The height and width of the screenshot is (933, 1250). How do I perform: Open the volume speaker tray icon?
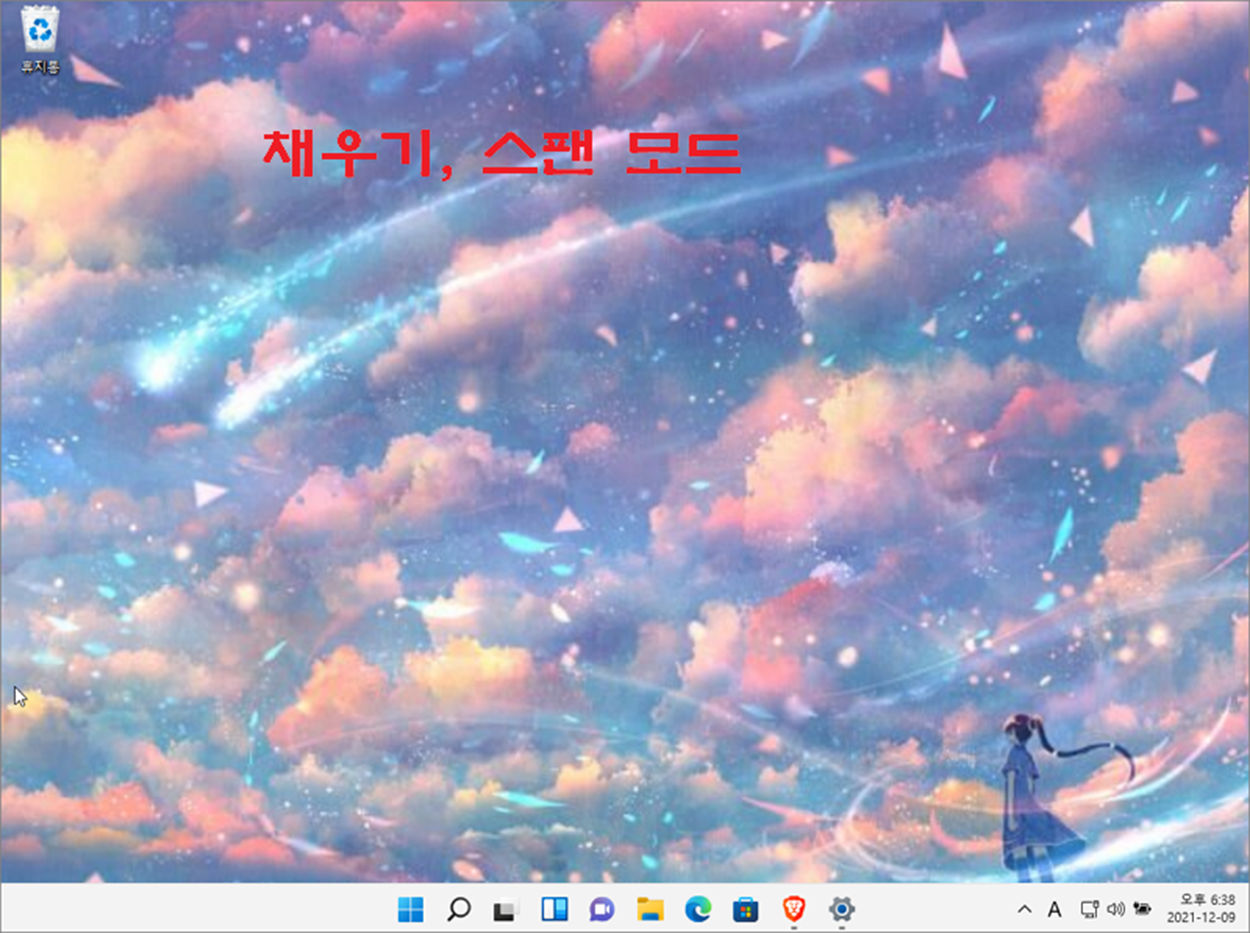[1116, 909]
